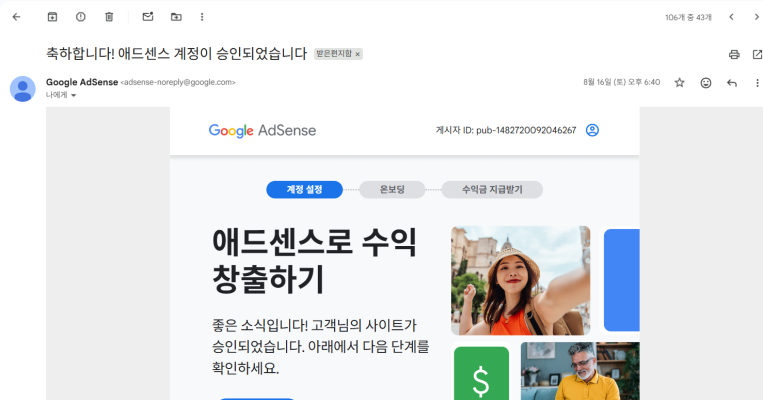The height and width of the screenshot is (400, 763).
Task: Archive this email
Action: pyautogui.click(x=52, y=17)
